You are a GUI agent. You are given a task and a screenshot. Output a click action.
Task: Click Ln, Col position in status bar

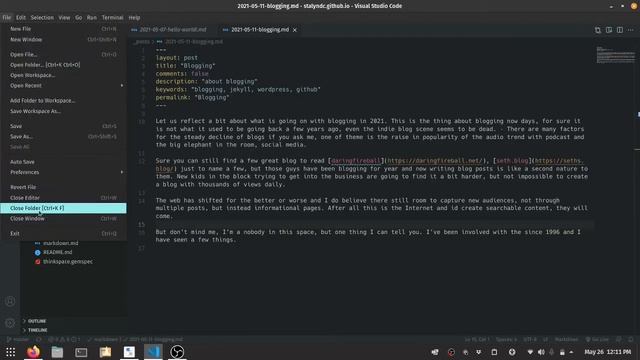pyautogui.click(x=477, y=340)
